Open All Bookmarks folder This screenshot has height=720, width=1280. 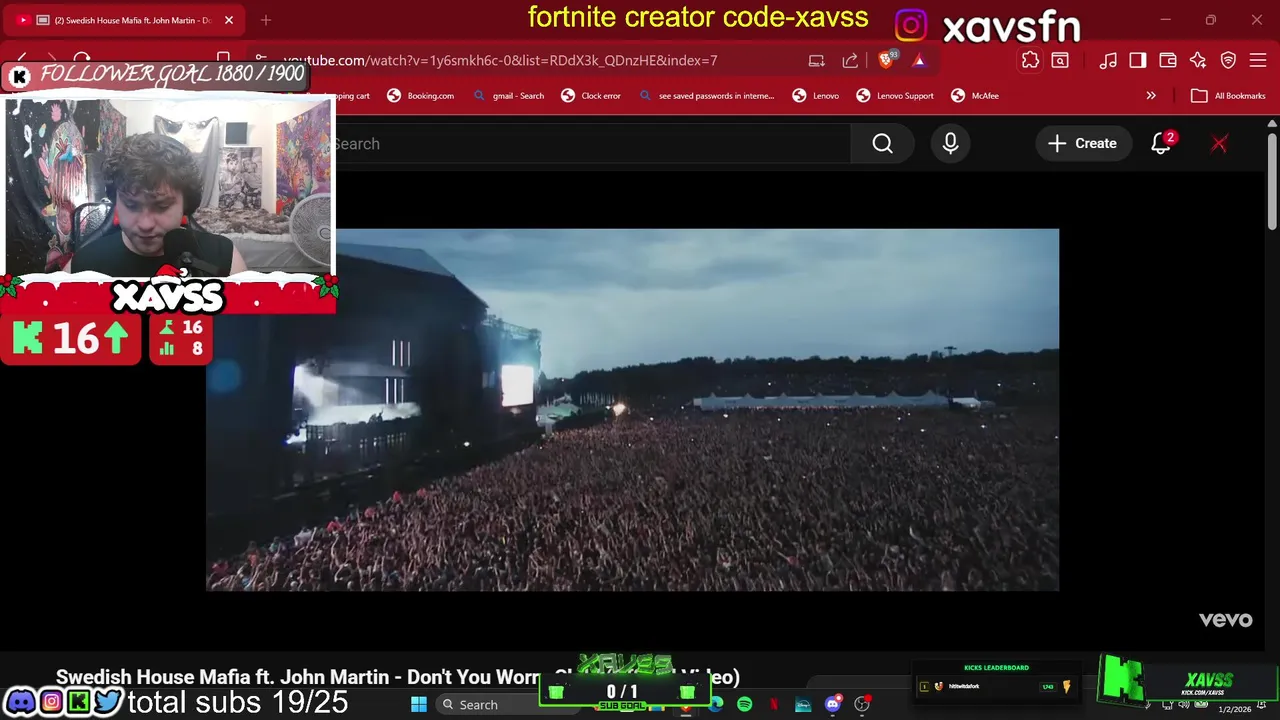pyautogui.click(x=1229, y=96)
